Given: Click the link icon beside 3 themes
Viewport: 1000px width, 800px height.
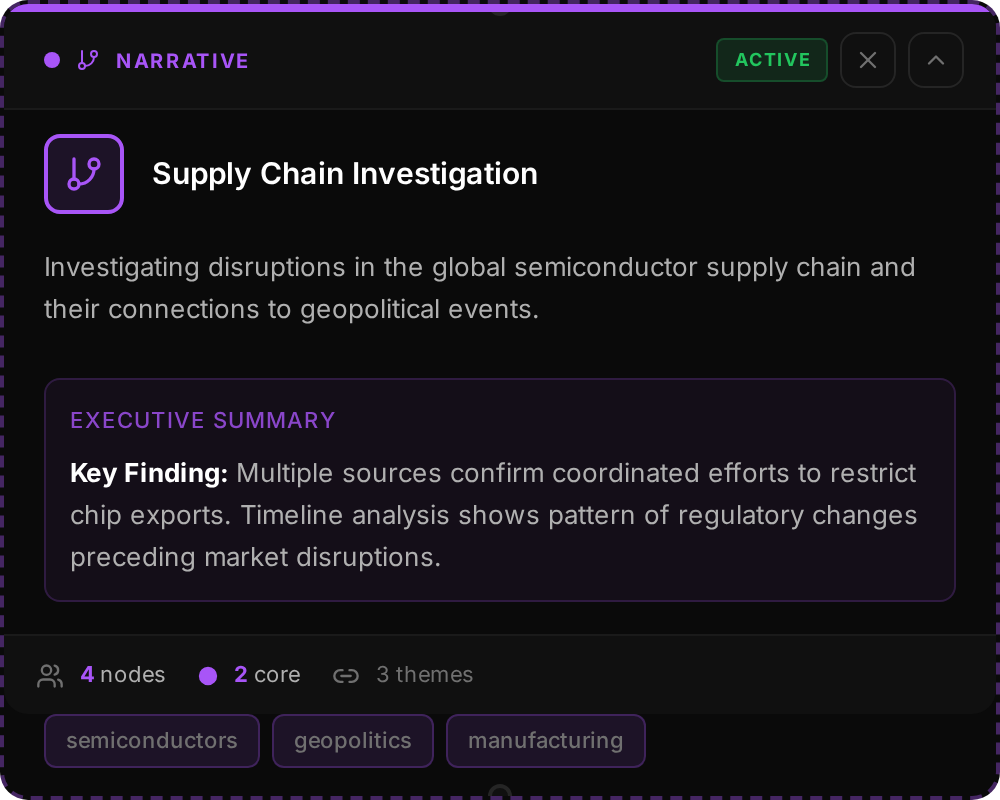Looking at the screenshot, I should [346, 676].
